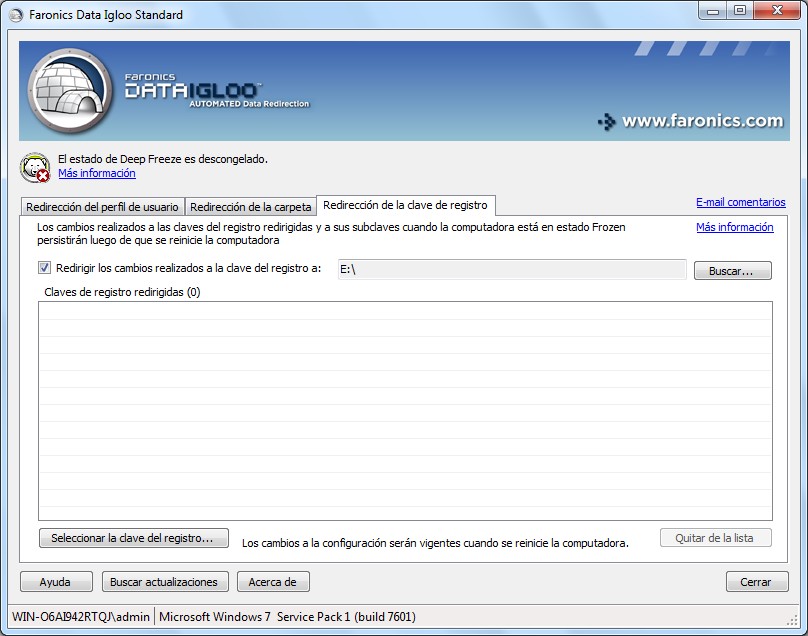Open Más información link under Deep Freeze status
The height and width of the screenshot is (636, 808).
click(97, 173)
